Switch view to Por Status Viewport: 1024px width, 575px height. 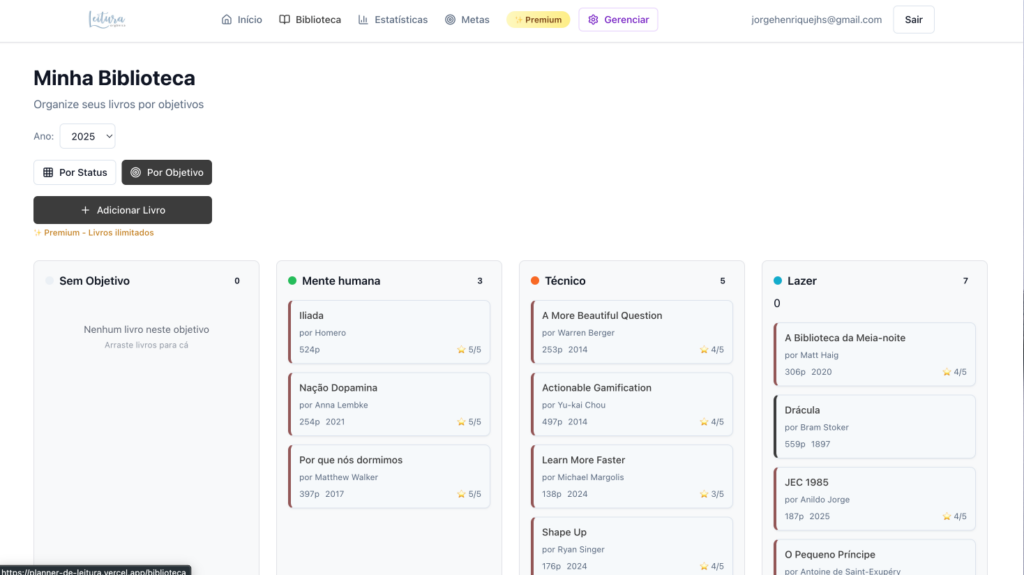click(x=75, y=173)
